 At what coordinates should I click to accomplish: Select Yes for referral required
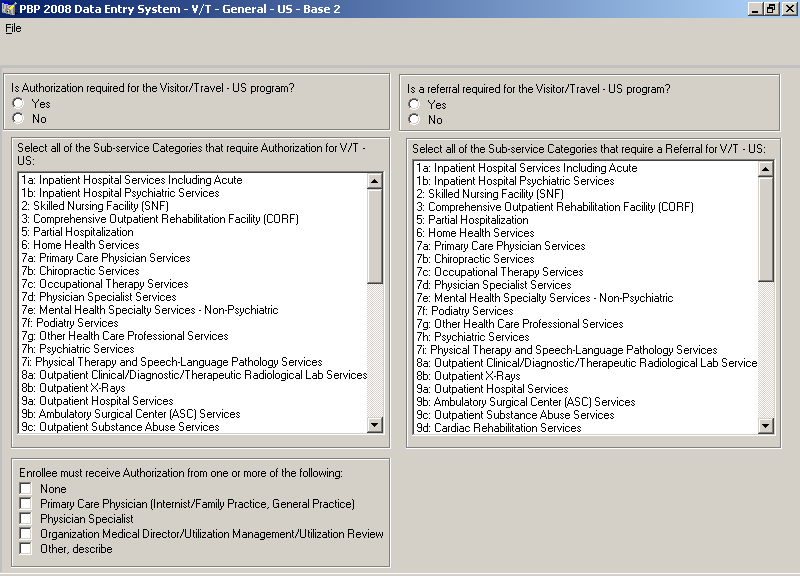(414, 104)
